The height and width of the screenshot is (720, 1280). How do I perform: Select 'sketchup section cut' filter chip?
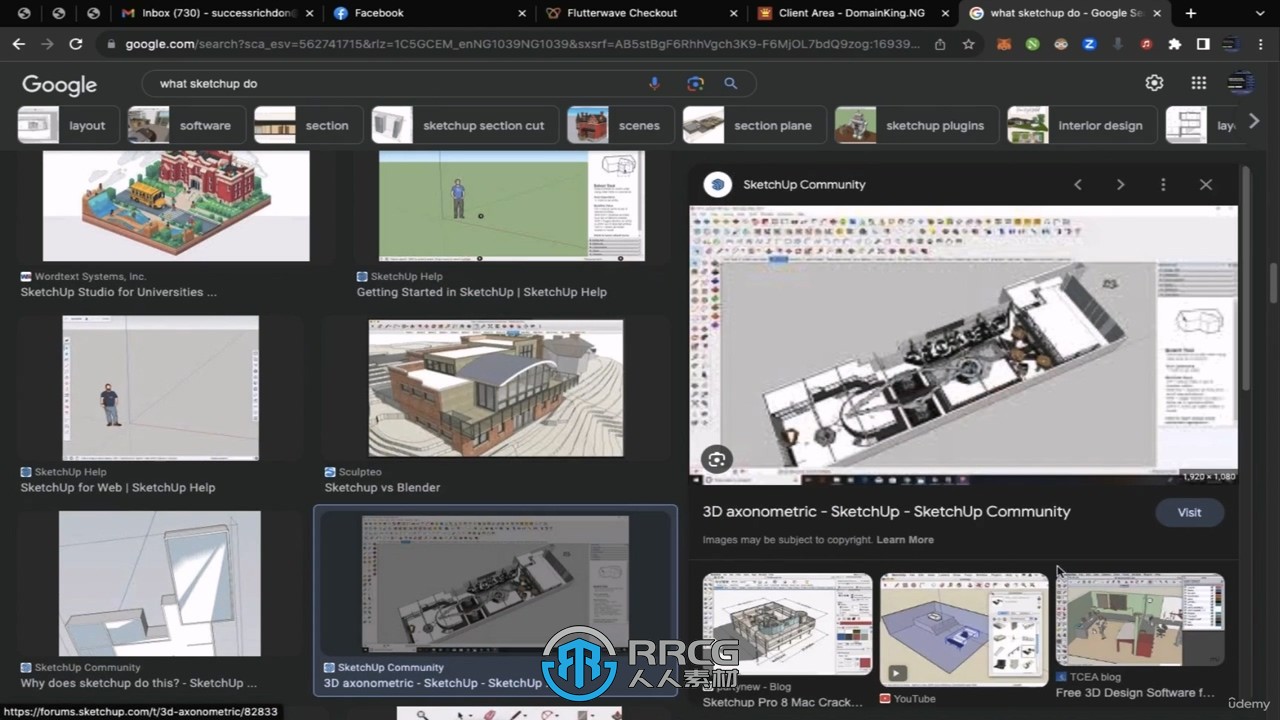coord(464,125)
